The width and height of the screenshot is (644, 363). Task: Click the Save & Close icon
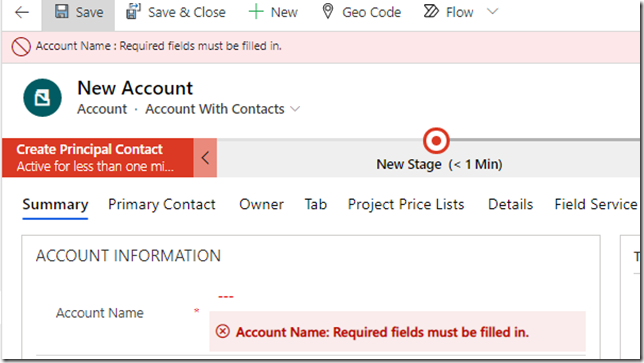point(133,11)
